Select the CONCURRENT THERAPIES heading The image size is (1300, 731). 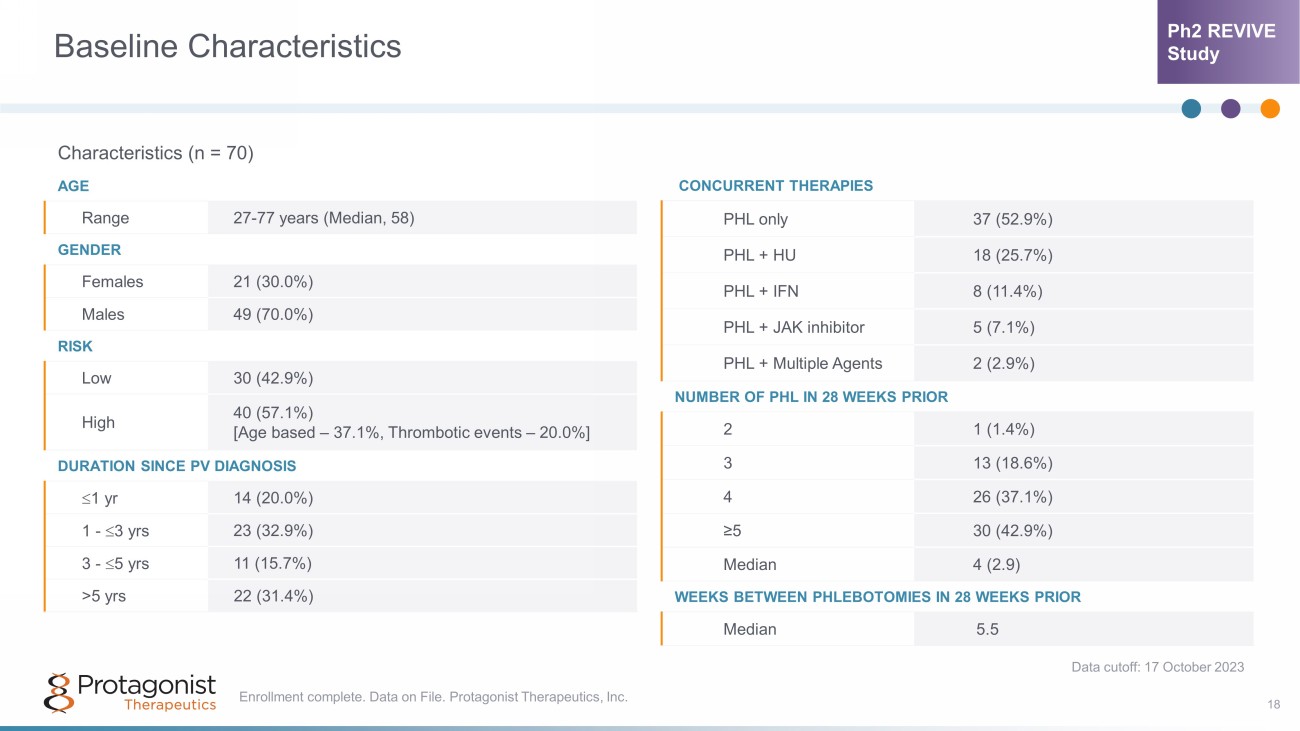coord(775,186)
